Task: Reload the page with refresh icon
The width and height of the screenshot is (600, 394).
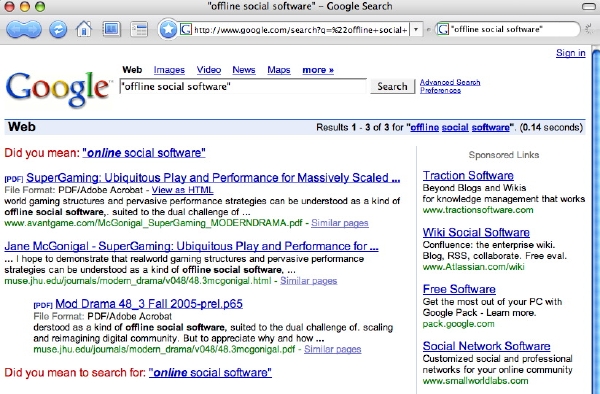Action: pyautogui.click(x=58, y=29)
